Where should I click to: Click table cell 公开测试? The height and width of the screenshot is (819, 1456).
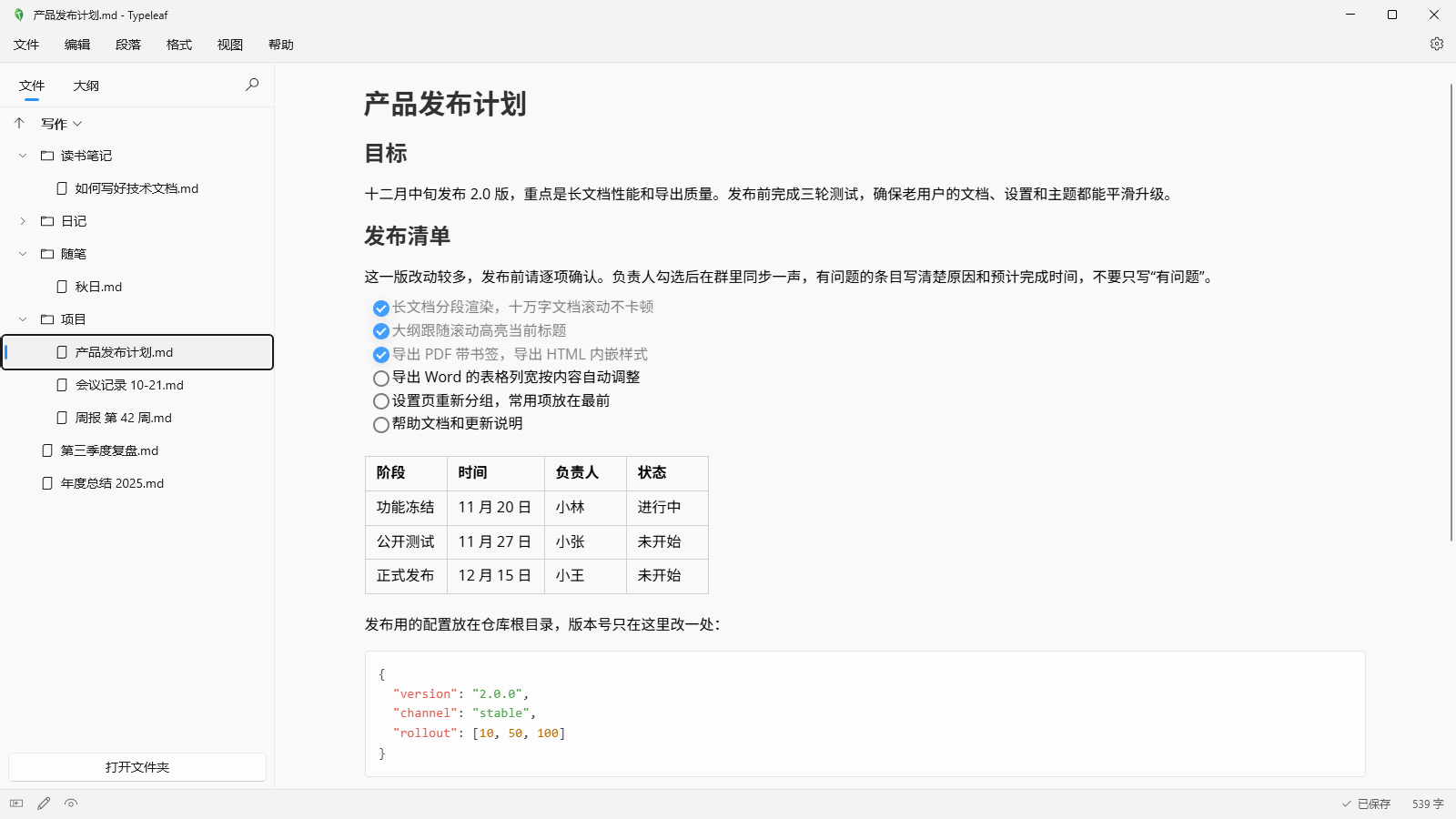[x=406, y=541]
